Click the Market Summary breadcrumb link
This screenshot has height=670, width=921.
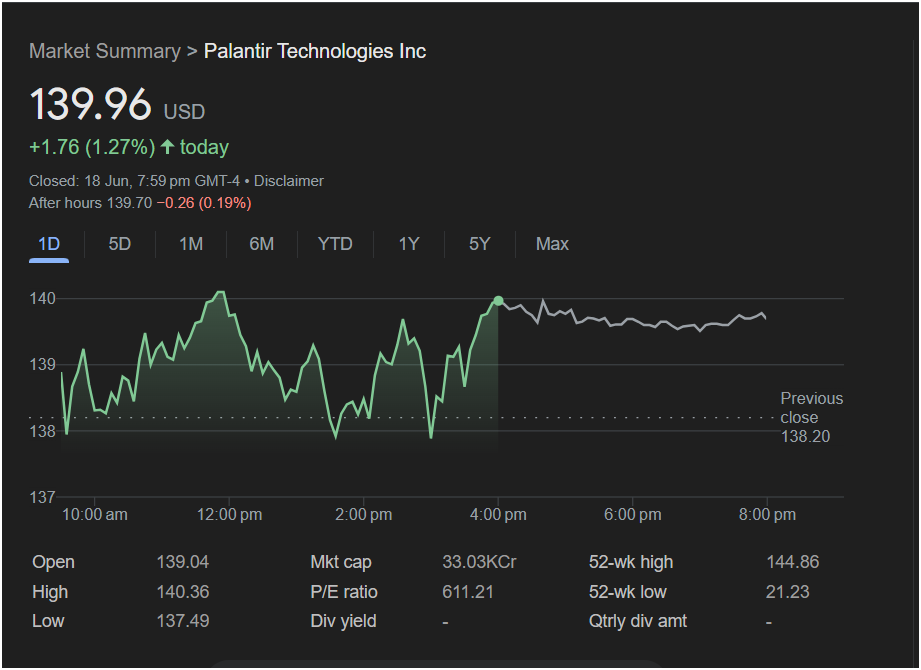coord(104,51)
